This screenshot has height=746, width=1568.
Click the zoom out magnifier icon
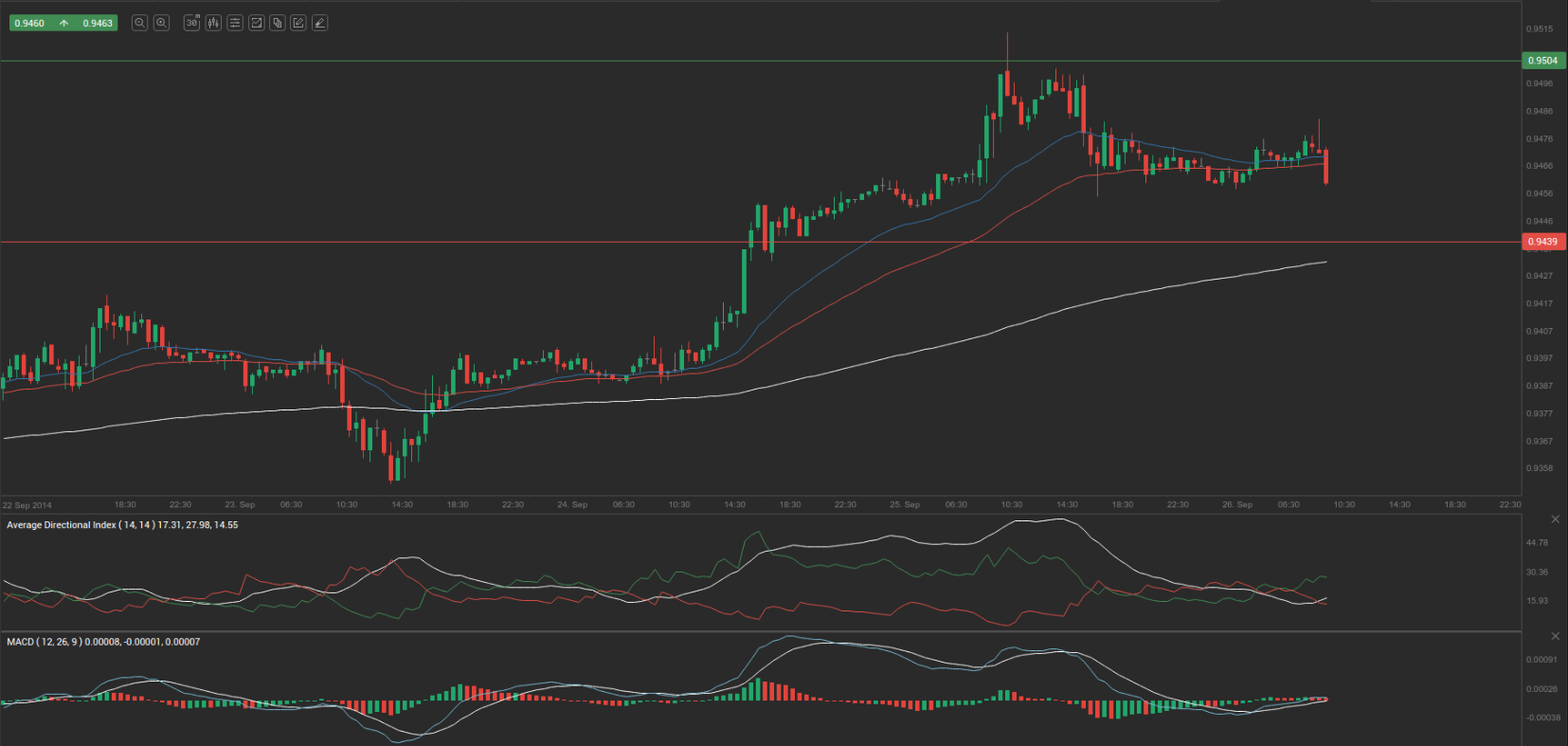coord(139,23)
